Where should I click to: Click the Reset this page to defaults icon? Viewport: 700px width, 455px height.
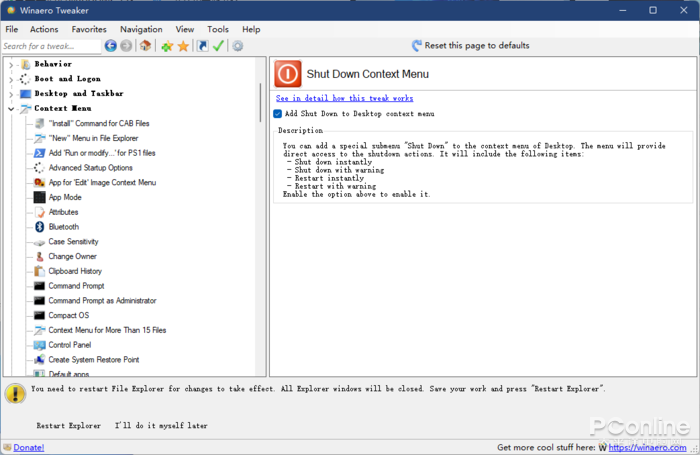point(417,46)
